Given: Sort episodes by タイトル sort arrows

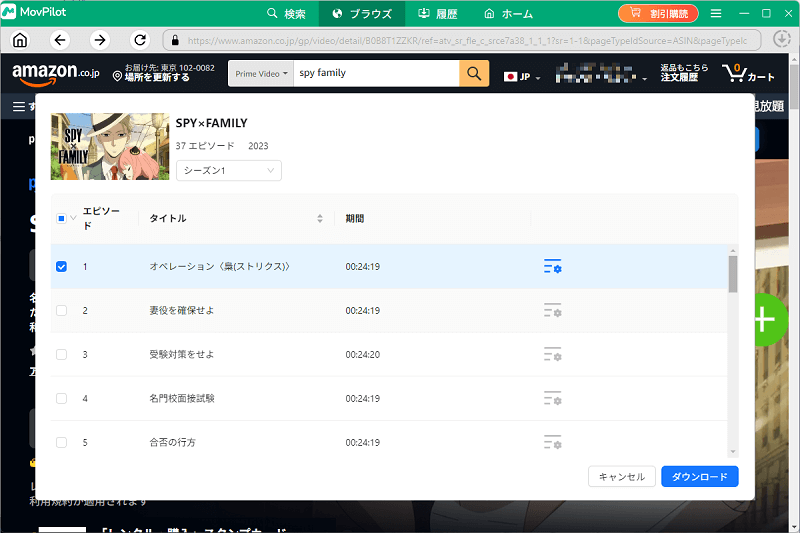Looking at the screenshot, I should (x=320, y=219).
